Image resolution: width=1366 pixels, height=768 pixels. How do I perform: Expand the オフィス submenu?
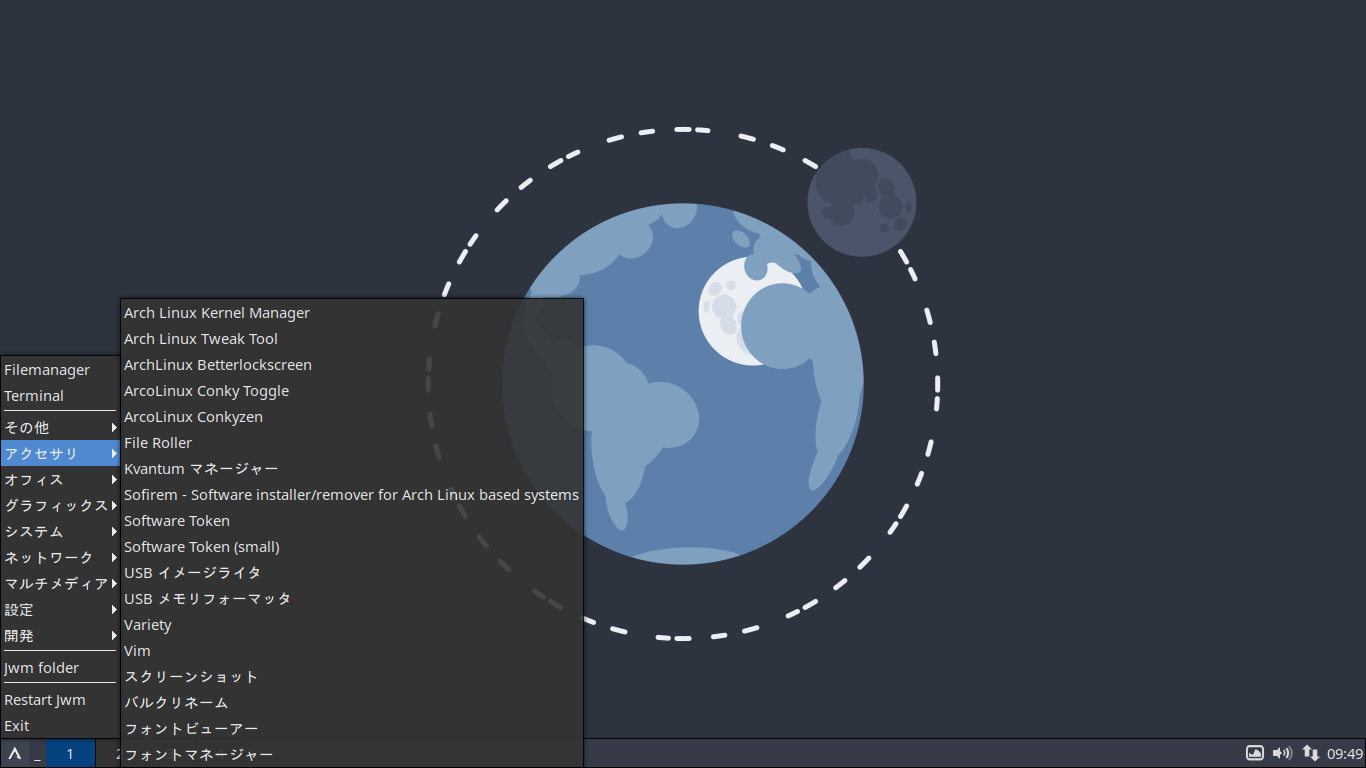point(60,480)
